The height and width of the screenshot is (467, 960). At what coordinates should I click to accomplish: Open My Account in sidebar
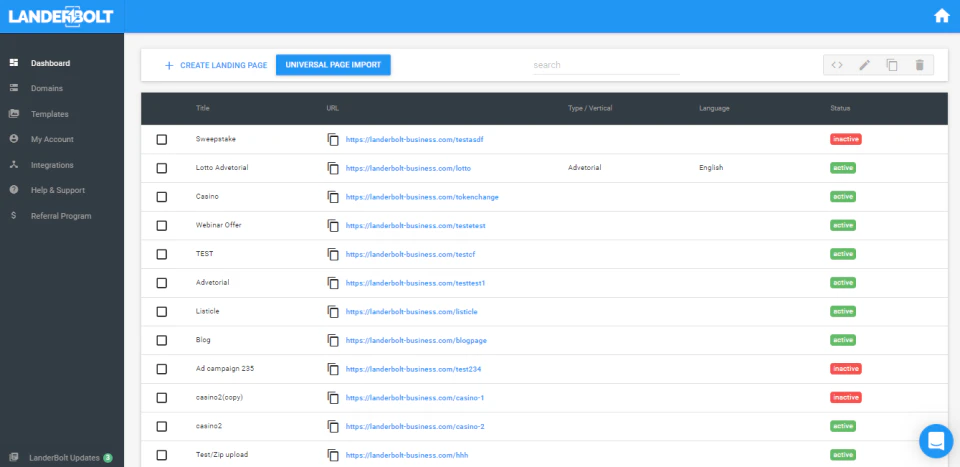click(x=52, y=140)
